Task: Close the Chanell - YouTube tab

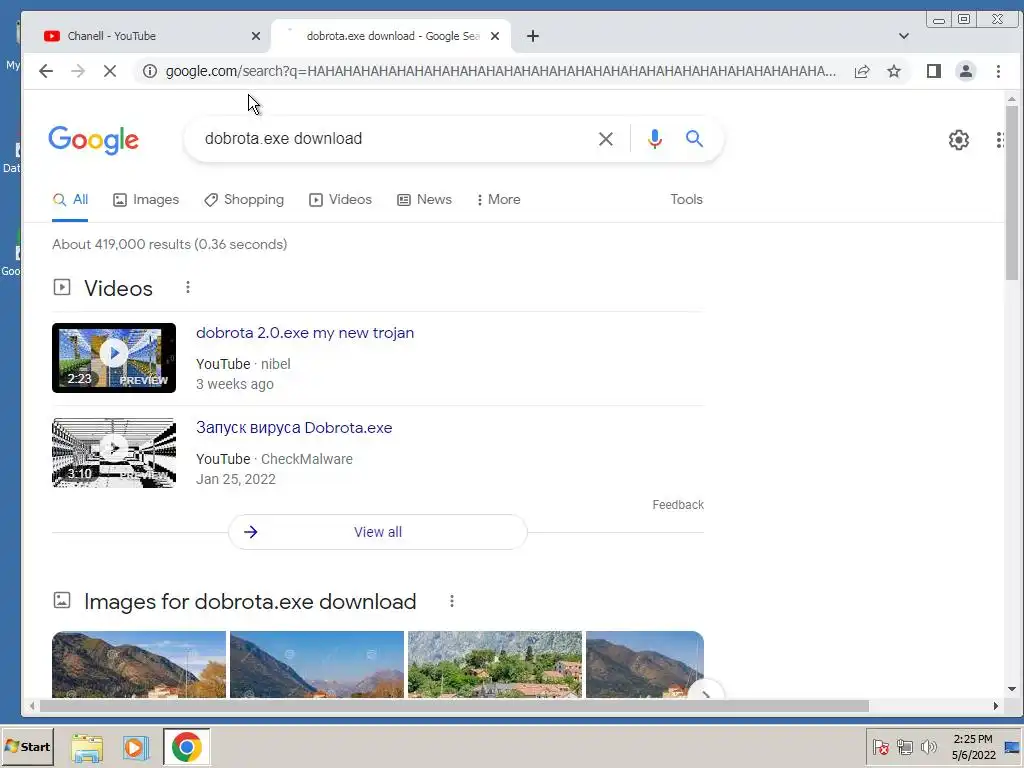Action: 256,36
